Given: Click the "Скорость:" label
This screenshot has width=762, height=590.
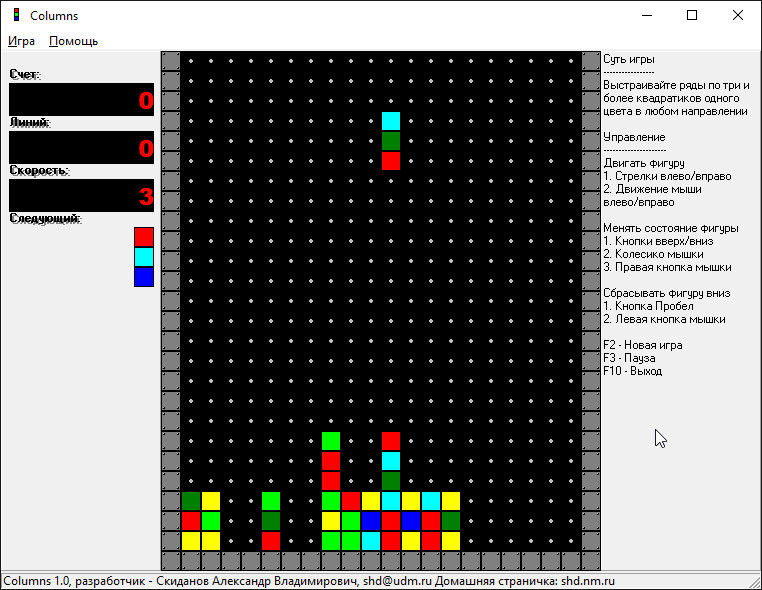Looking at the screenshot, I should (x=39, y=171).
